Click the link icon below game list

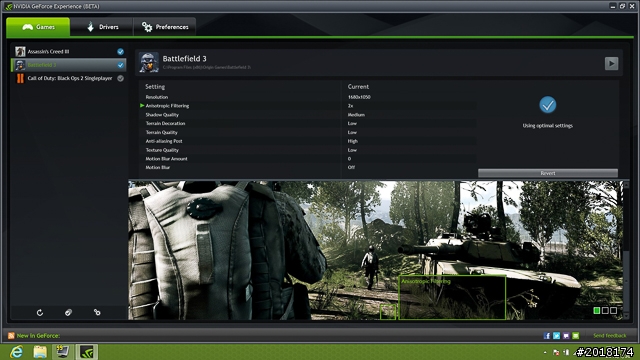[x=97, y=313]
